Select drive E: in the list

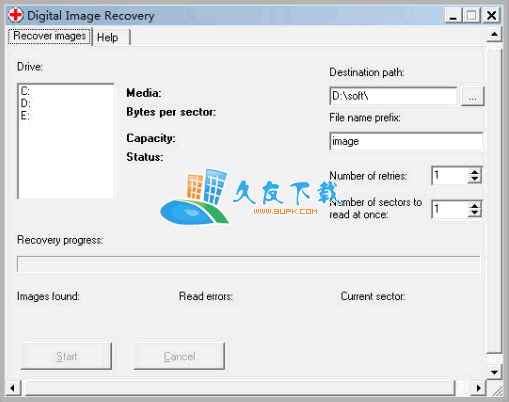[x=25, y=116]
